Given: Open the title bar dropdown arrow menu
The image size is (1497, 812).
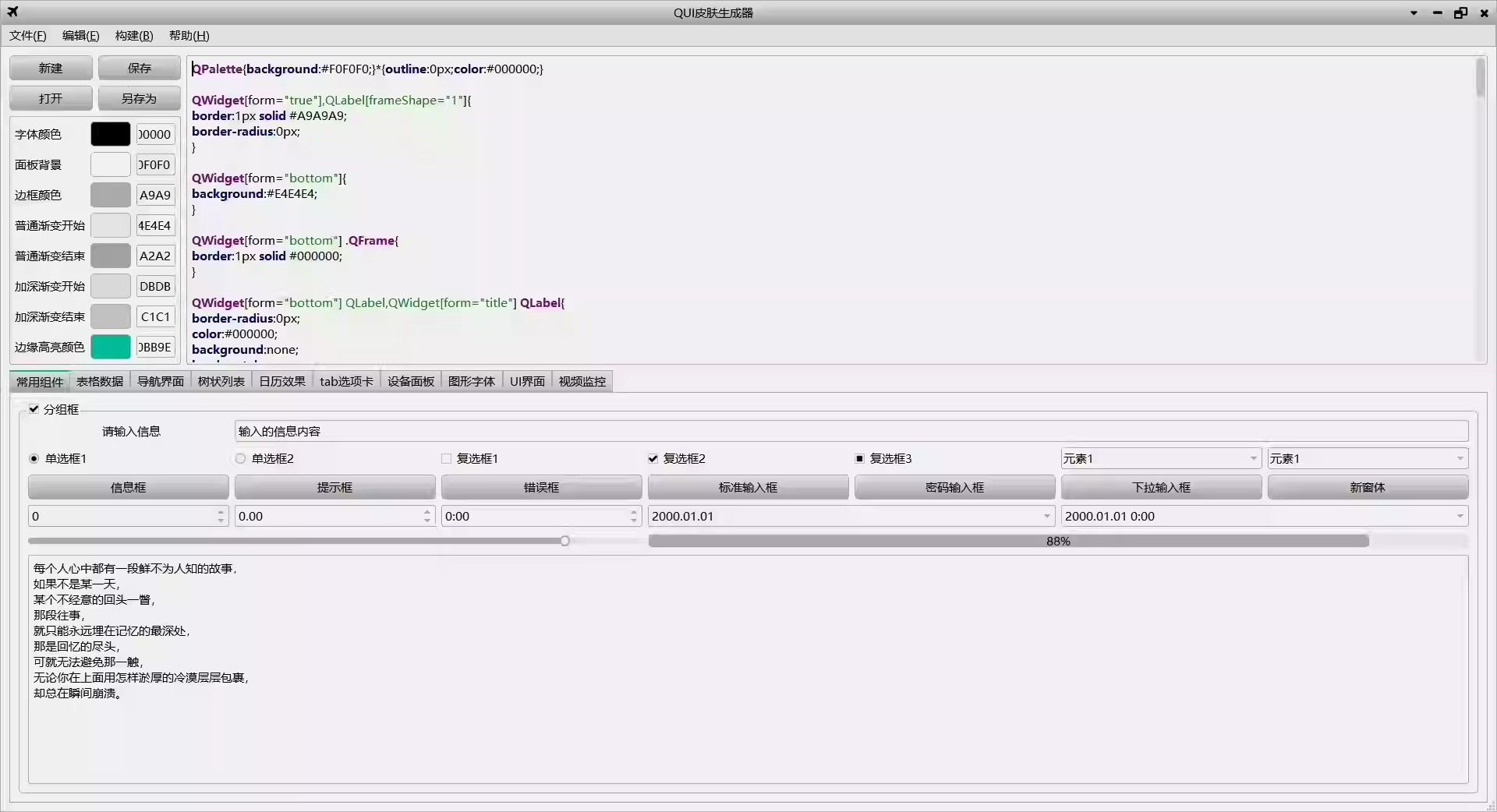Looking at the screenshot, I should click(1414, 12).
